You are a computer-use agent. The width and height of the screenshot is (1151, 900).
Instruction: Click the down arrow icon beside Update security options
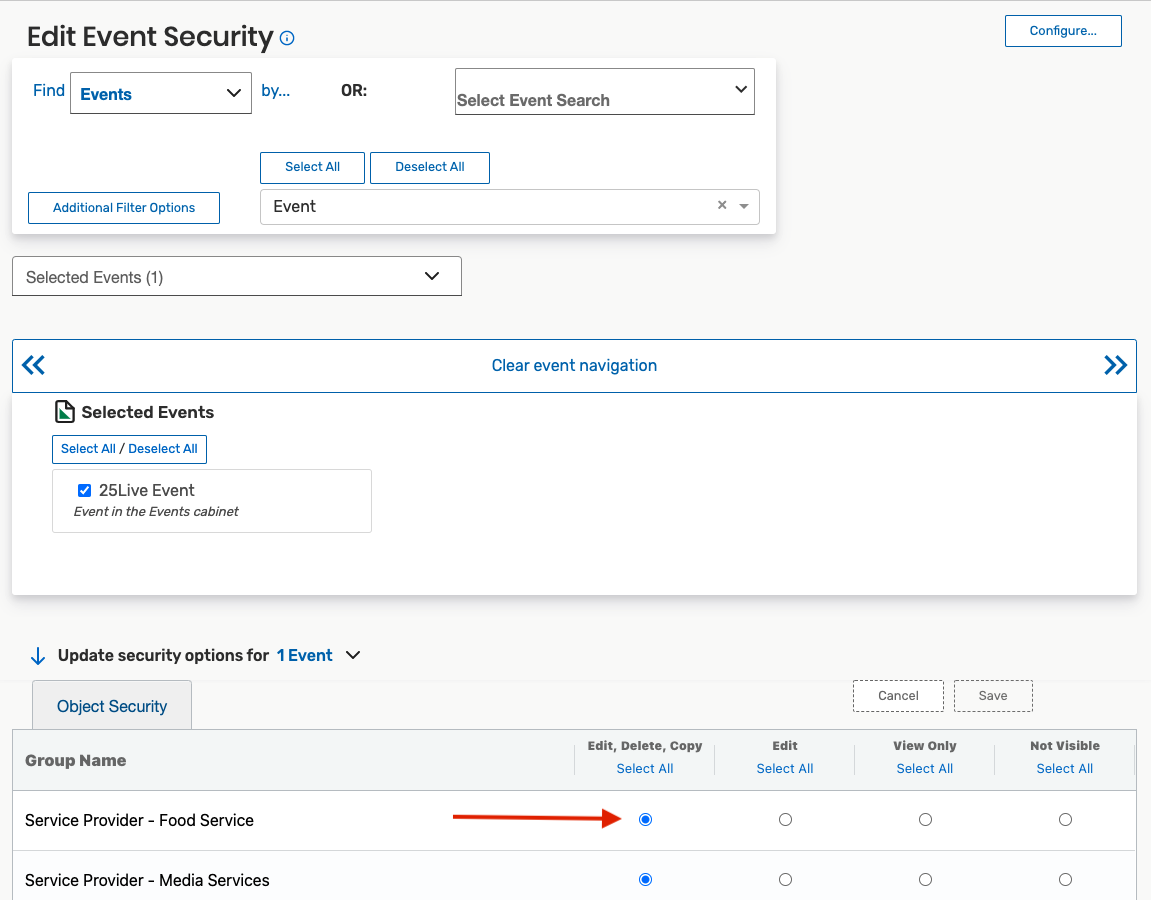click(38, 656)
